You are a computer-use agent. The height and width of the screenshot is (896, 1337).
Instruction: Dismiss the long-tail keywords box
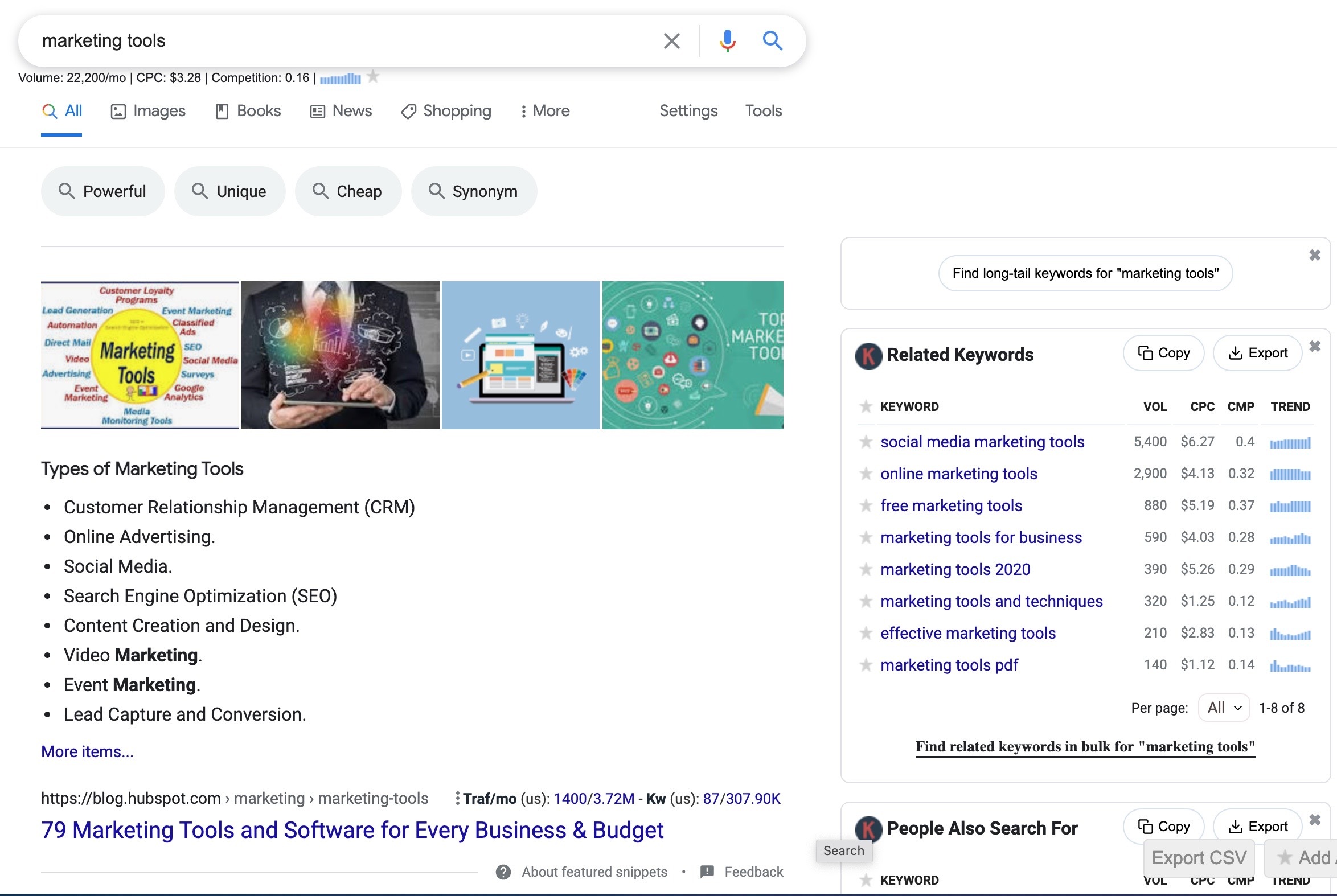(x=1315, y=255)
